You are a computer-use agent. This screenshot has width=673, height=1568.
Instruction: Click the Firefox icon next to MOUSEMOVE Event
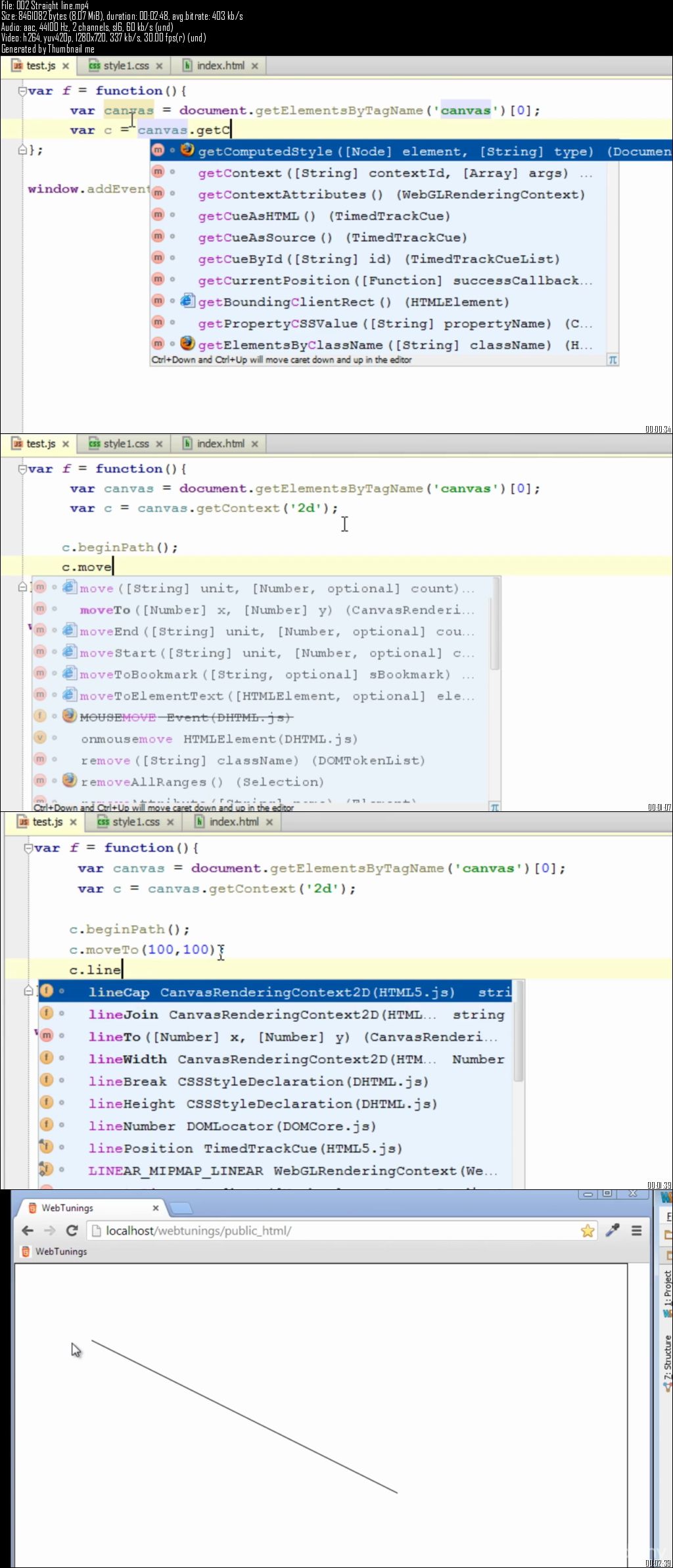[x=70, y=715]
